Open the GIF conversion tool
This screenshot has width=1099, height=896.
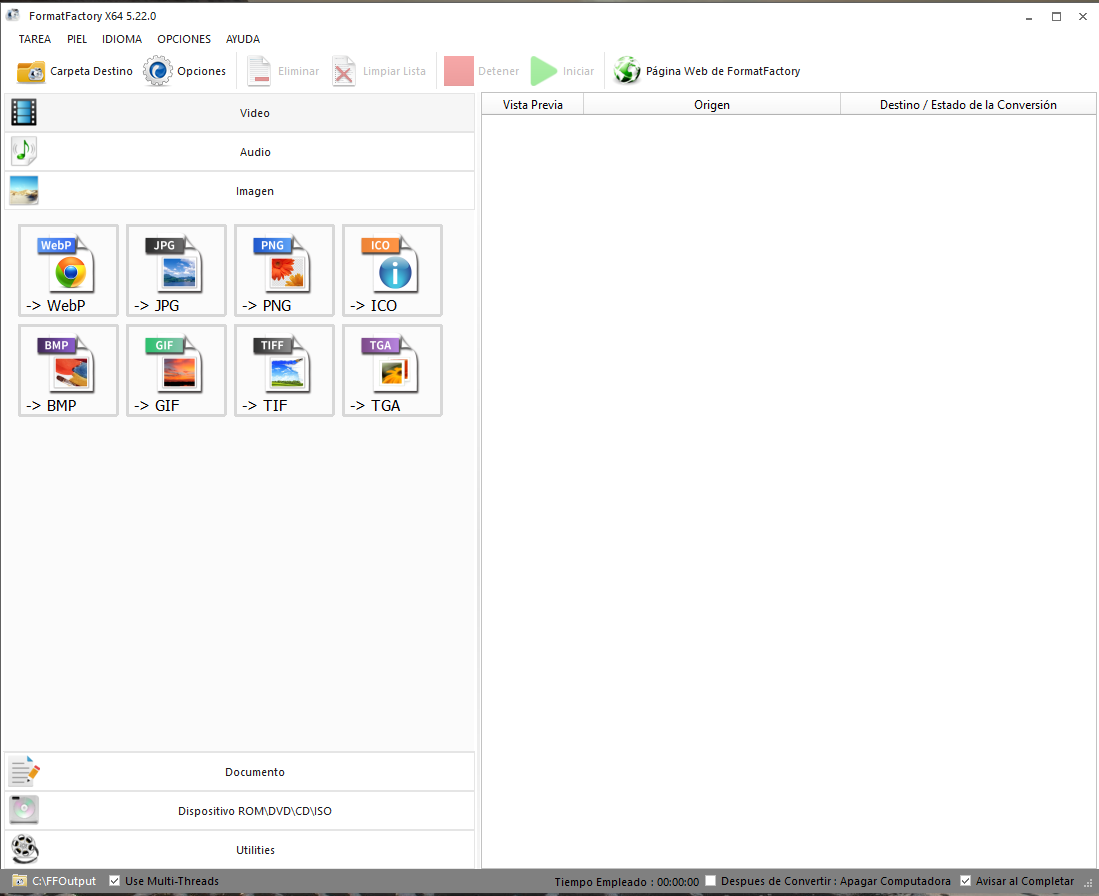[176, 371]
